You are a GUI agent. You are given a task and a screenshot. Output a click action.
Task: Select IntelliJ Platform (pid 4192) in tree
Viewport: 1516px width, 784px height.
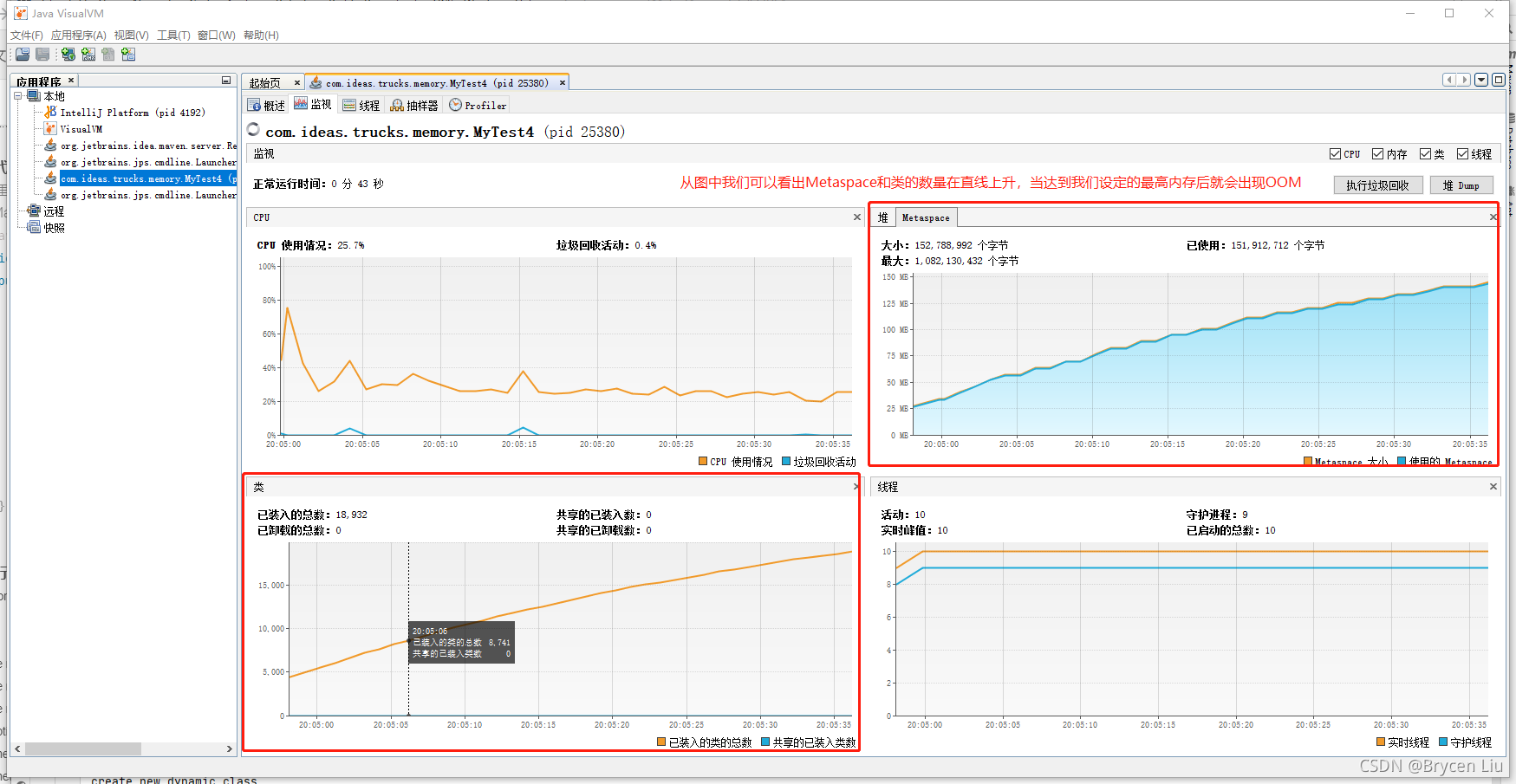pyautogui.click(x=133, y=113)
